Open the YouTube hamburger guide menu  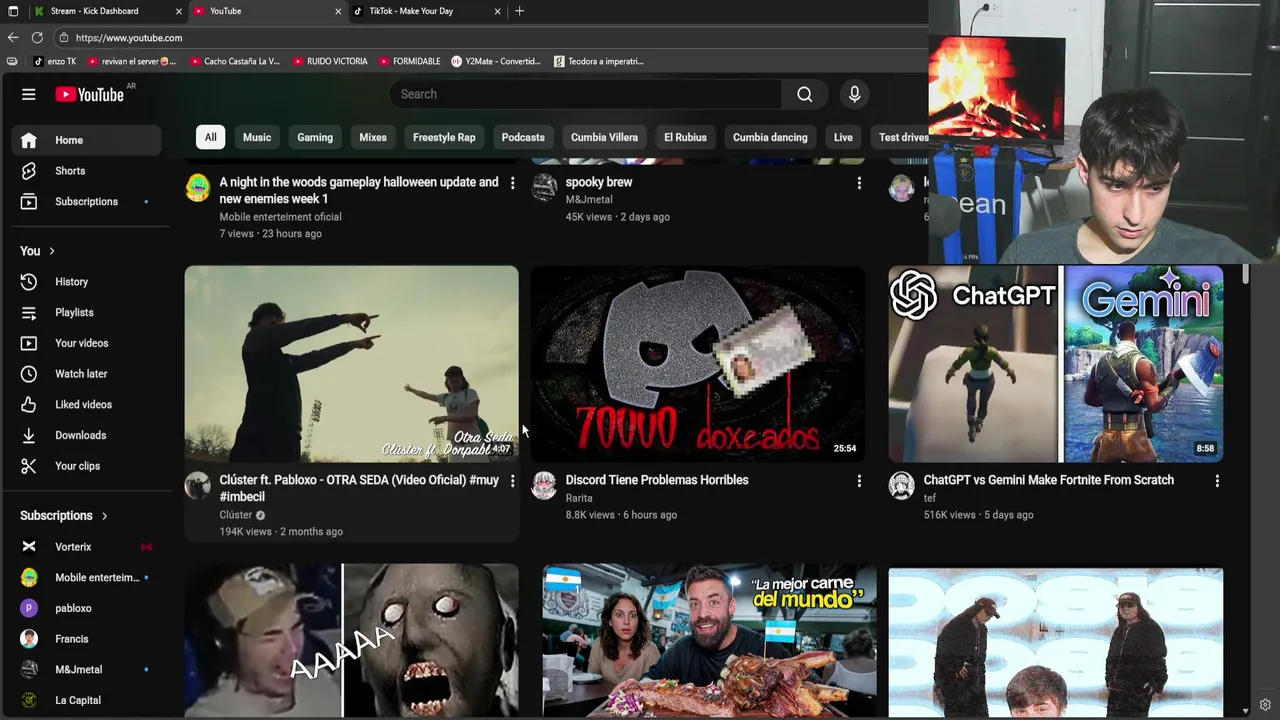coord(28,94)
